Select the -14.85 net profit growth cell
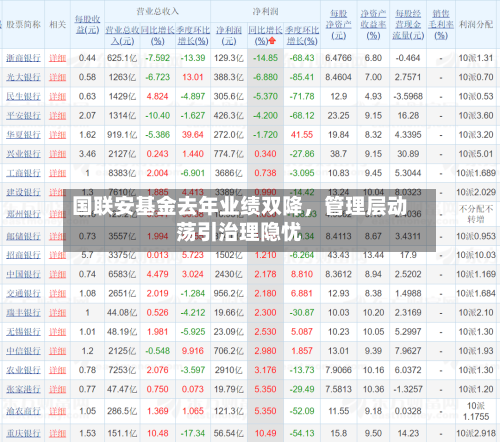Viewport: 500px width, 442px height. pyautogui.click(x=265, y=58)
